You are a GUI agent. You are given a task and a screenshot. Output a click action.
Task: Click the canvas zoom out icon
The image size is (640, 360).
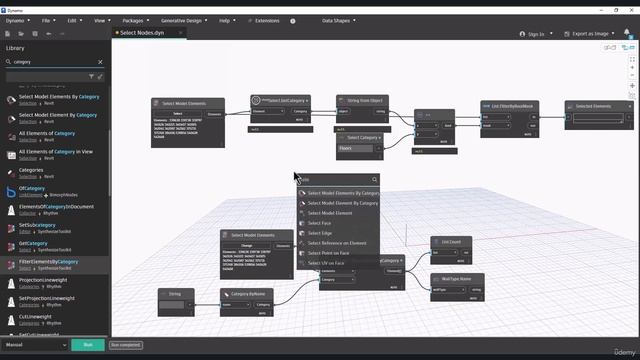click(x=632, y=75)
